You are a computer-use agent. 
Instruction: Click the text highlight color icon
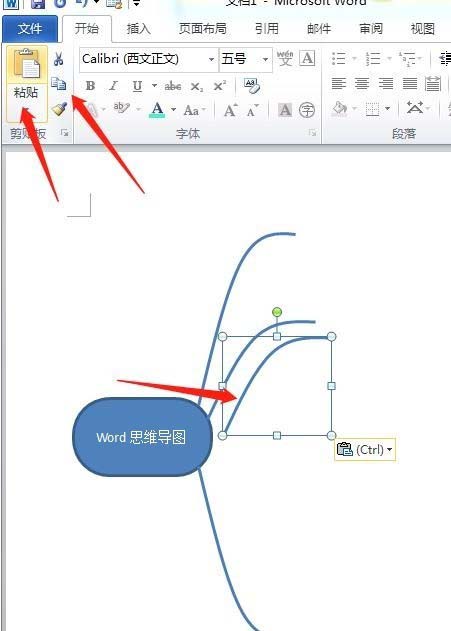(x=122, y=108)
